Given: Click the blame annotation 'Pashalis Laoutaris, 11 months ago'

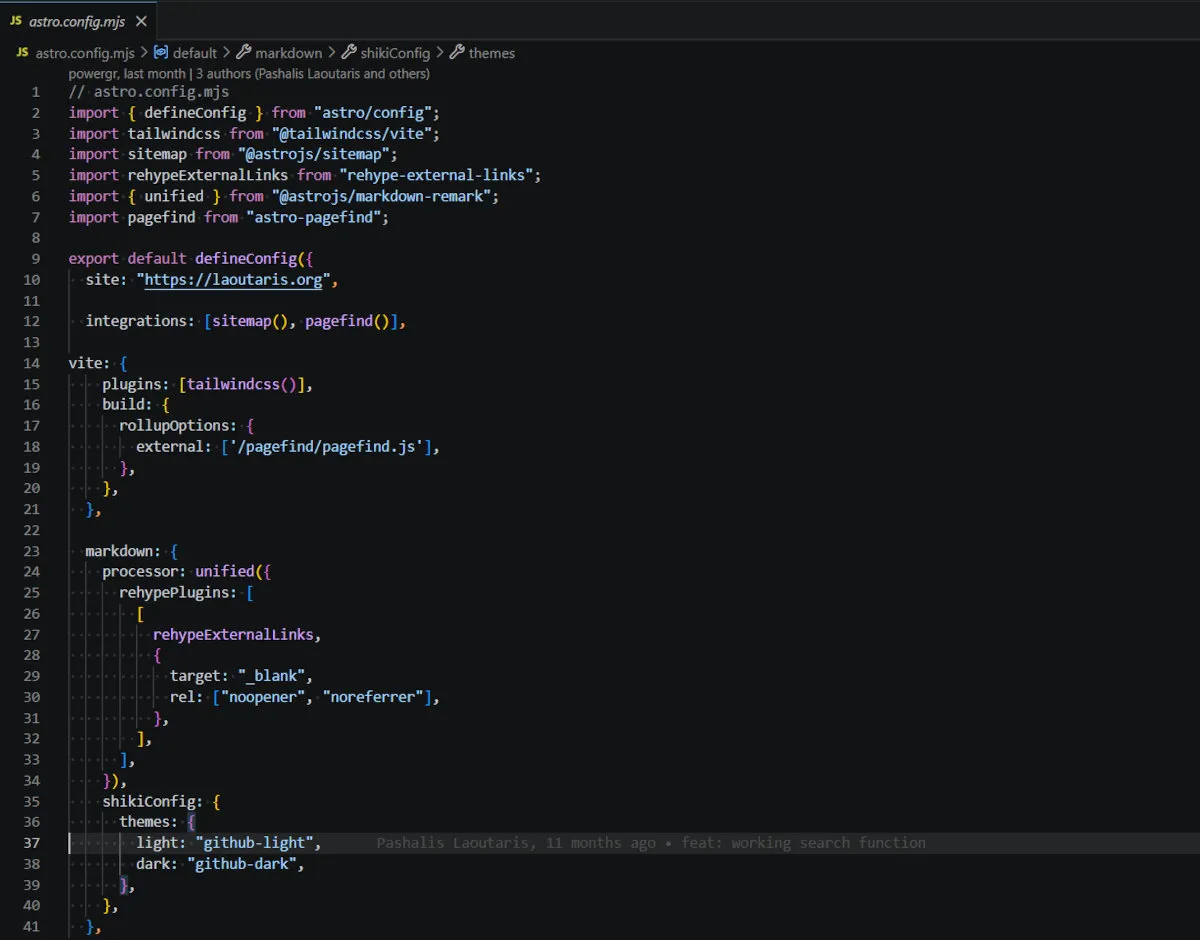Looking at the screenshot, I should tap(516, 843).
